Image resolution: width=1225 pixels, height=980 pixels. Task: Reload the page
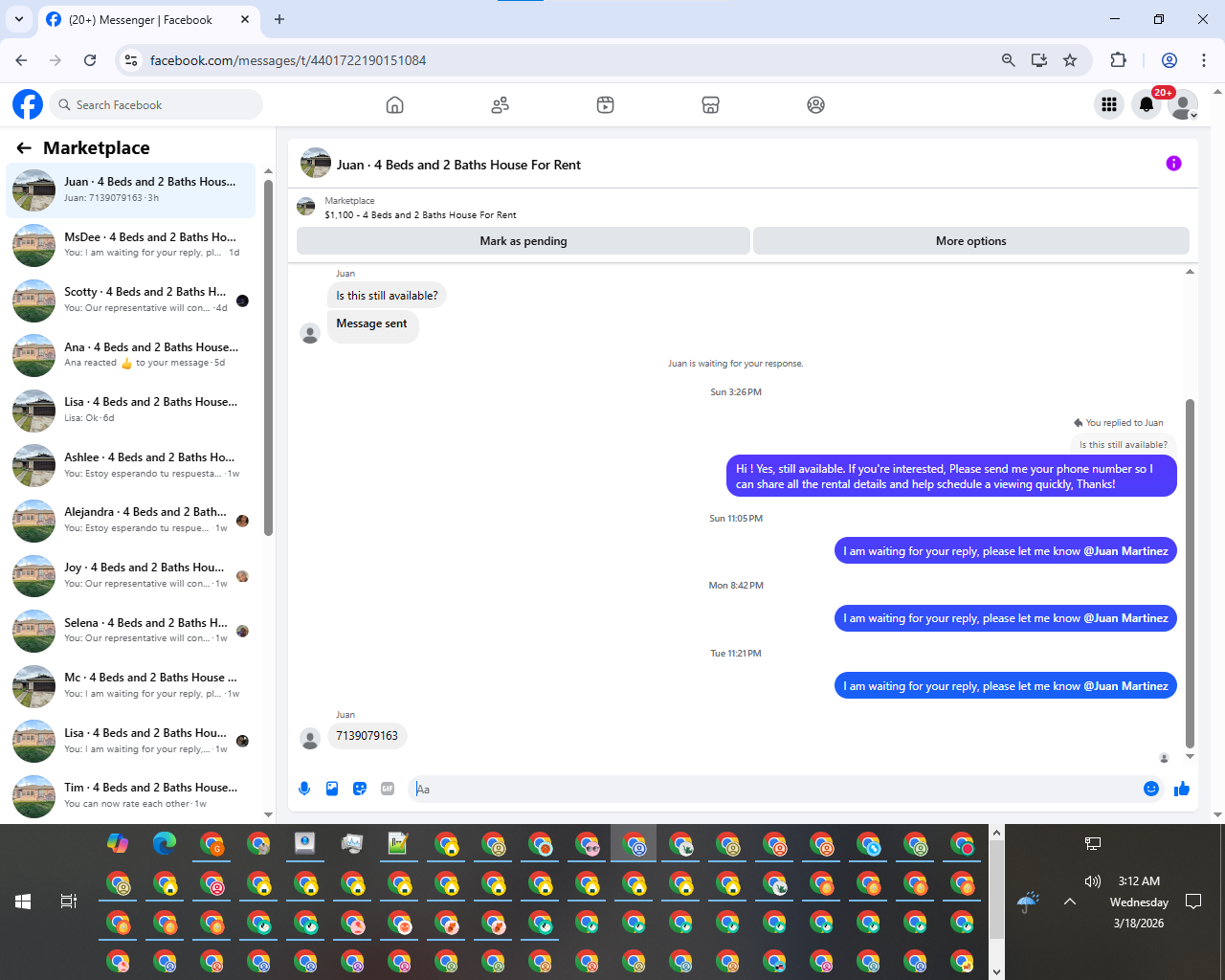pos(90,60)
